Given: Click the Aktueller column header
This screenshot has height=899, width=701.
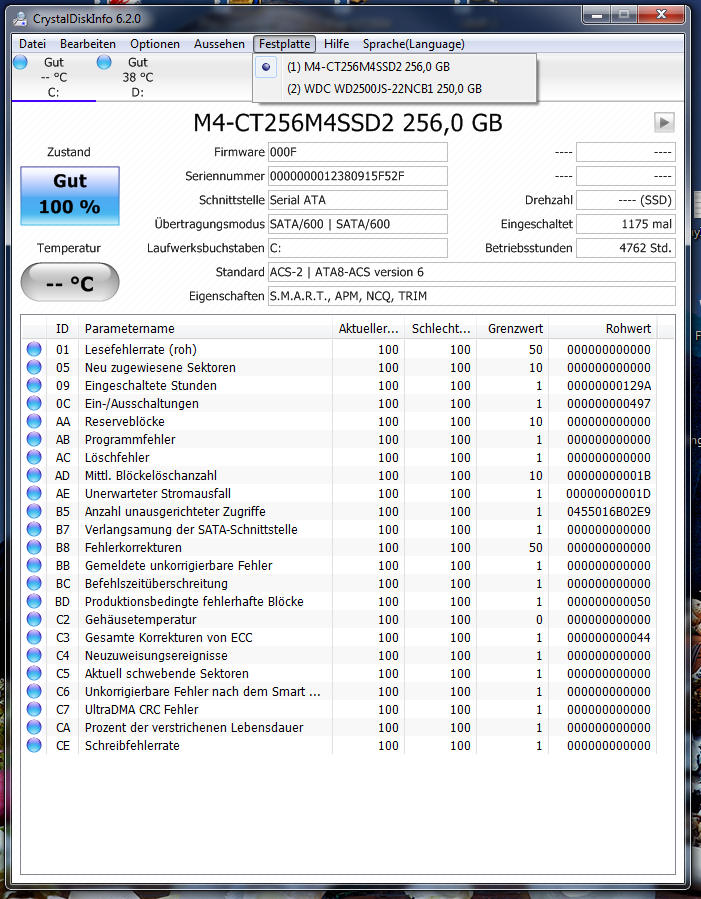Looking at the screenshot, I should point(369,329).
